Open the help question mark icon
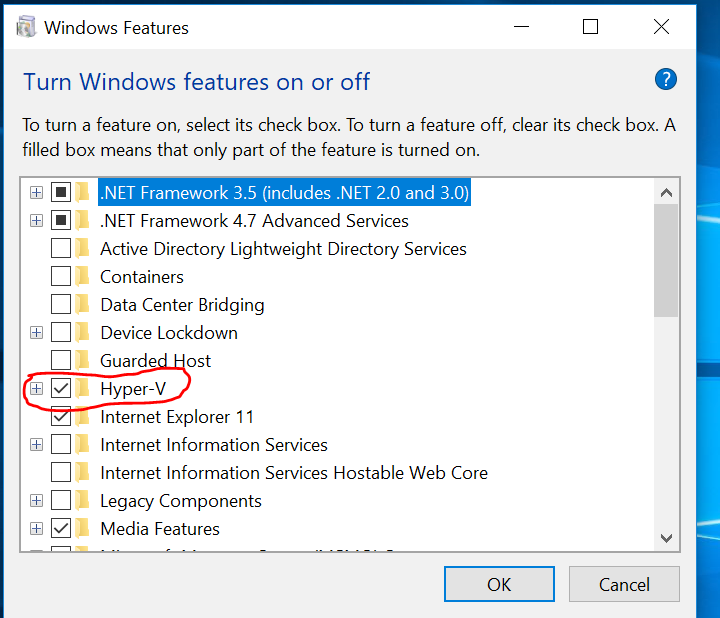720x618 pixels. tap(665, 79)
